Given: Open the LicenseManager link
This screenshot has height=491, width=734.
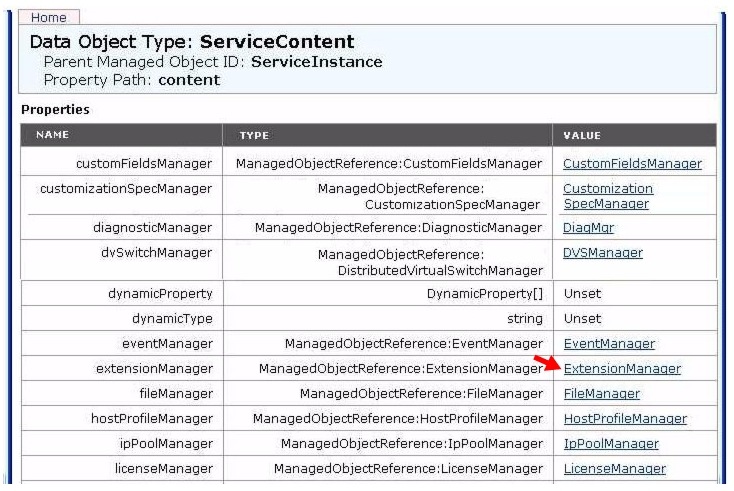Looking at the screenshot, I should click(x=614, y=469).
